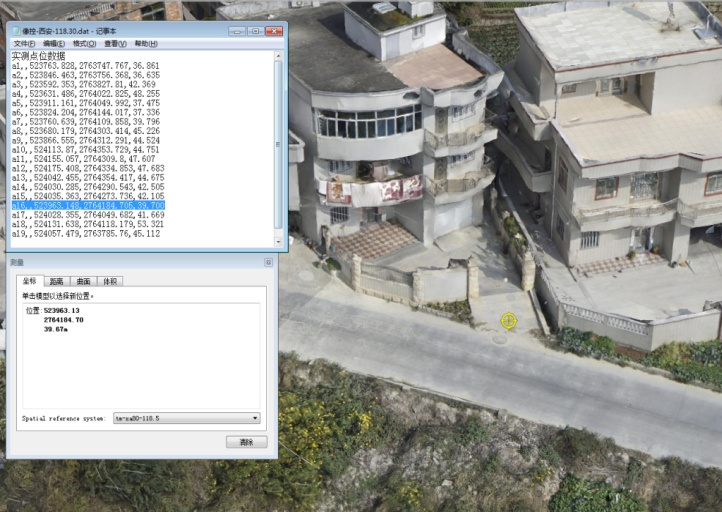Click the float icon on the 测量 panel header
Screen dimensions: 722x512
pos(268,262)
